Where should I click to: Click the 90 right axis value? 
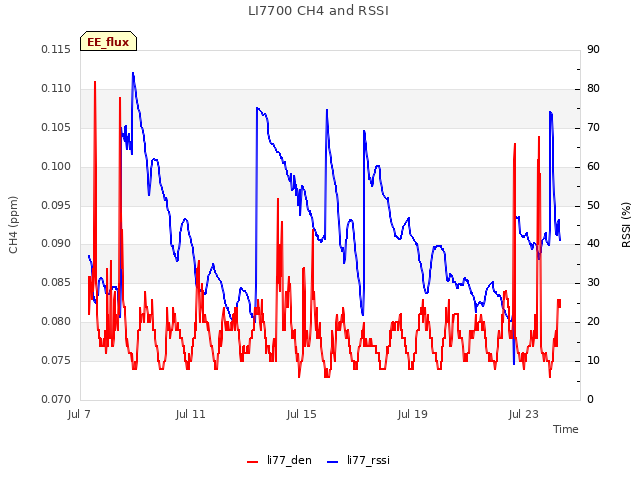click(593, 50)
